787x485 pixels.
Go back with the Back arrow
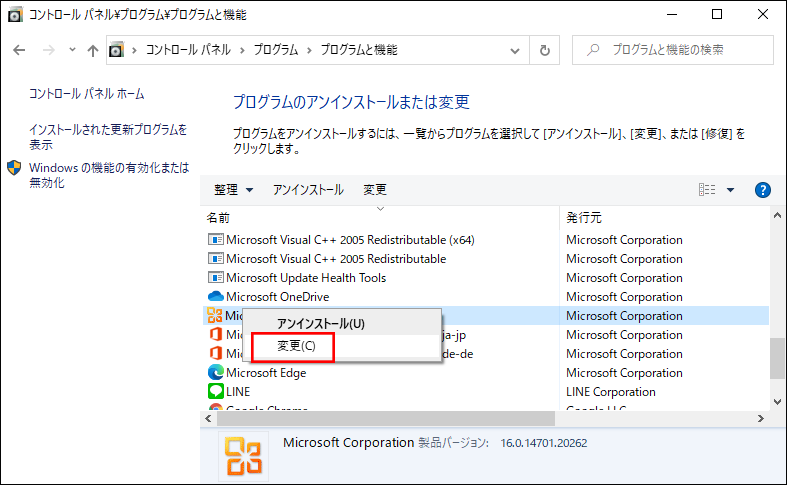coord(19,50)
